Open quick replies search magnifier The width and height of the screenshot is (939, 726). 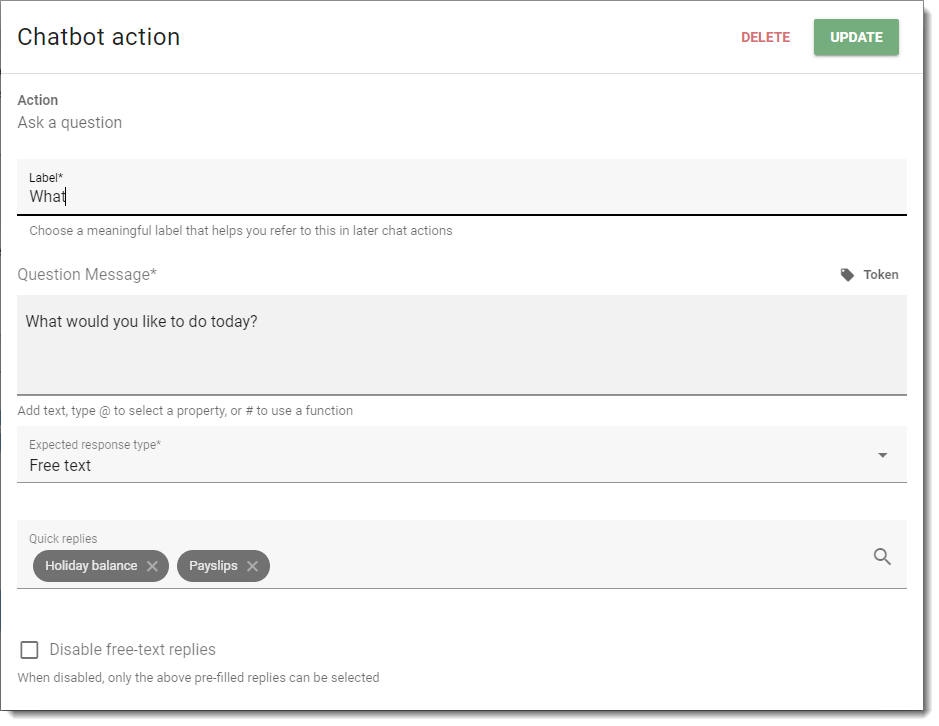pos(882,556)
